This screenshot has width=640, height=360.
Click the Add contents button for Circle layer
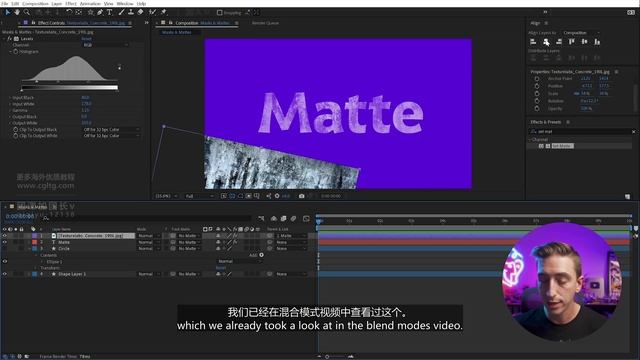point(262,255)
